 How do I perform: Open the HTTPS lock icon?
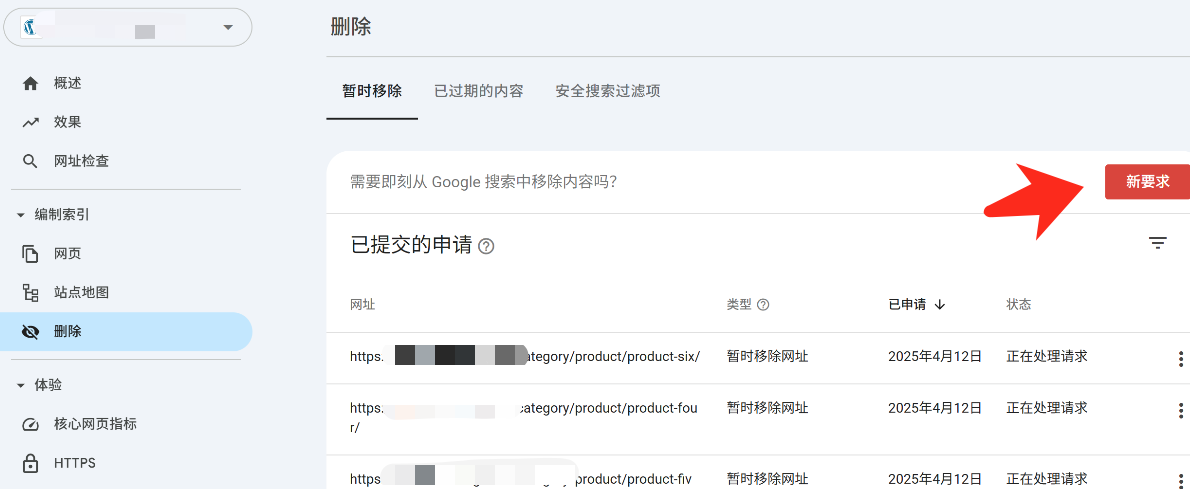[x=30, y=463]
